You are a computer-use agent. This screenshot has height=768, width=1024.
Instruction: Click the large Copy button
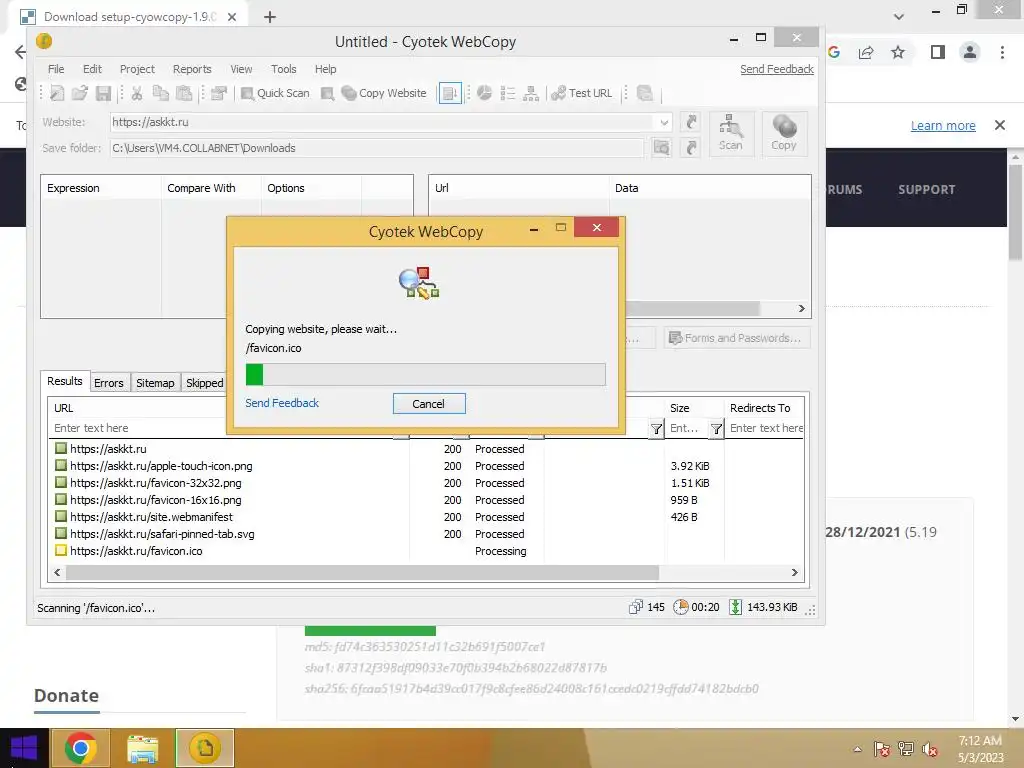pos(784,133)
